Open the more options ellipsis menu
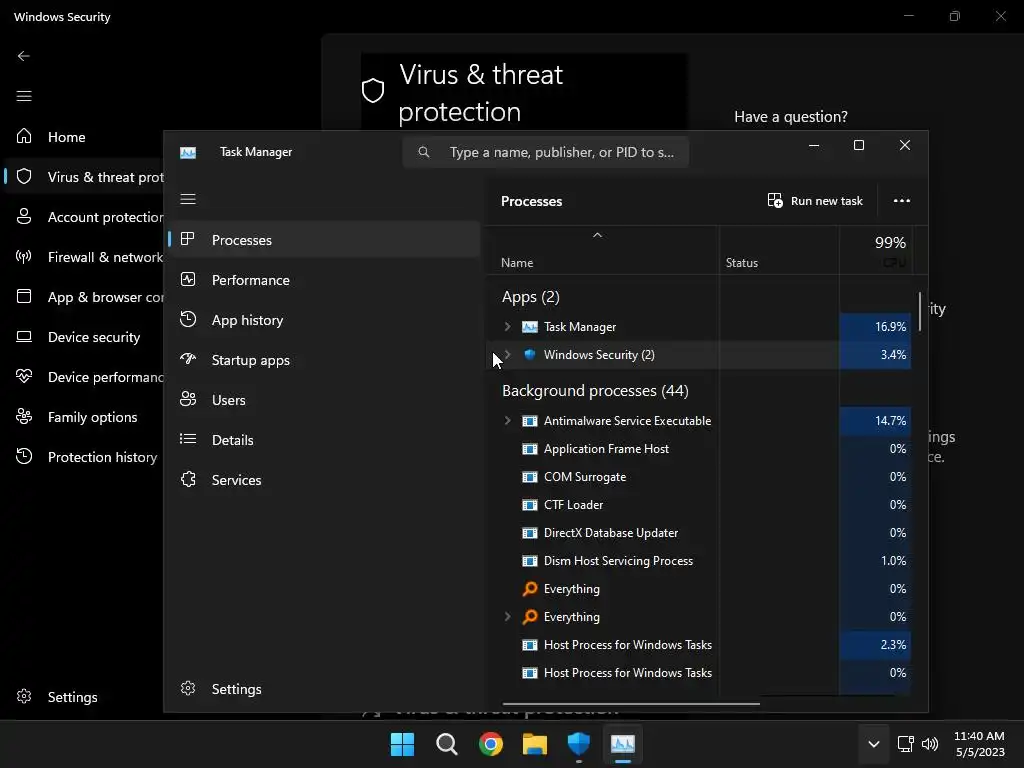Image resolution: width=1024 pixels, height=768 pixels. click(x=902, y=200)
